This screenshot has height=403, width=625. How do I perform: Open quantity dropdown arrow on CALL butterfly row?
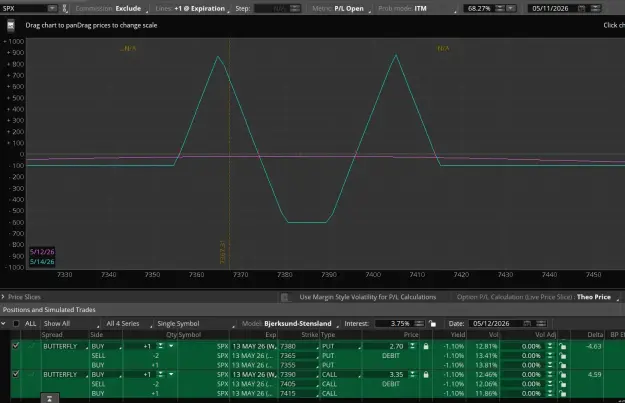click(171, 374)
